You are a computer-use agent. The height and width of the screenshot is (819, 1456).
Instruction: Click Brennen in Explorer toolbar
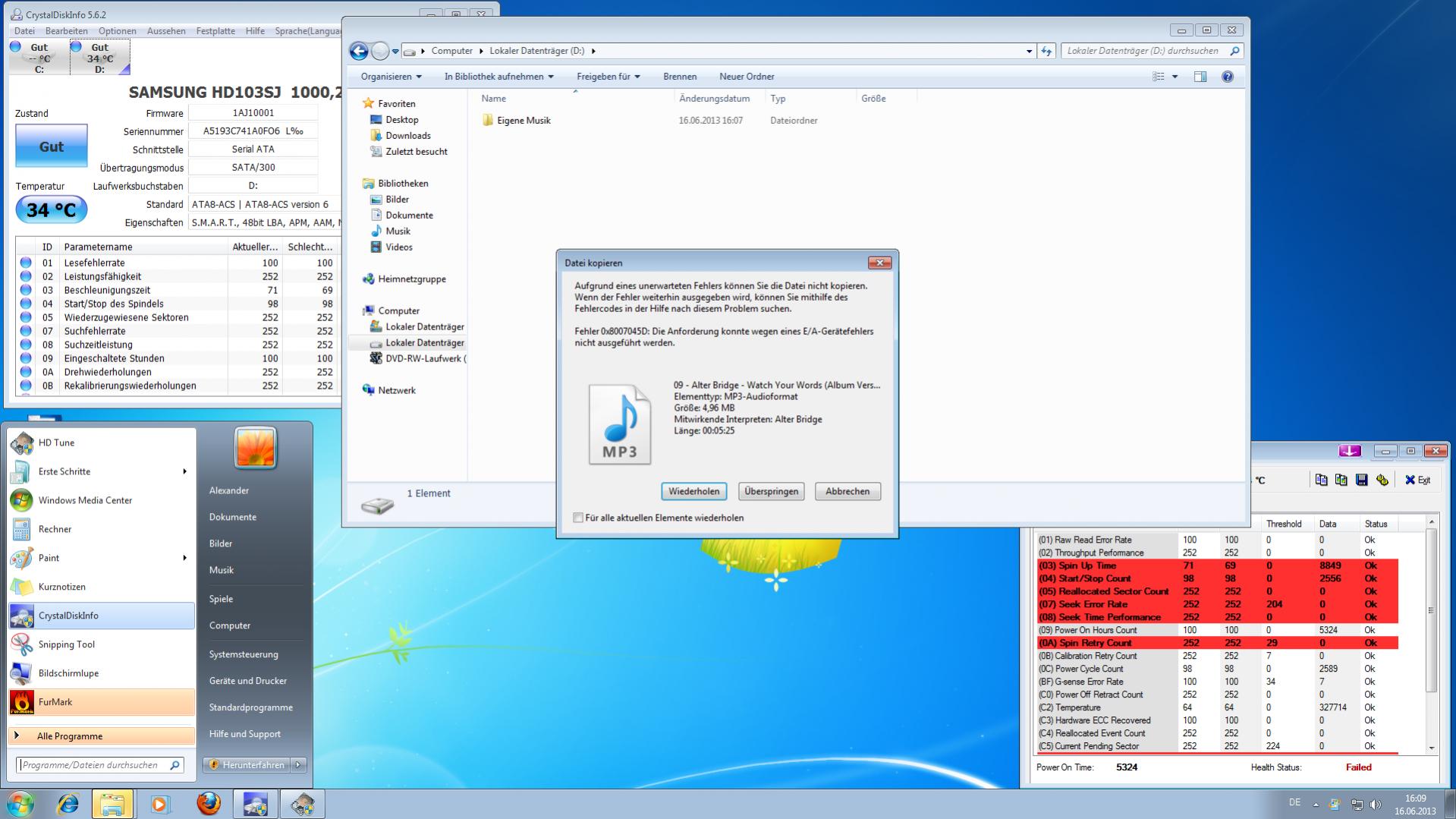[x=680, y=77]
